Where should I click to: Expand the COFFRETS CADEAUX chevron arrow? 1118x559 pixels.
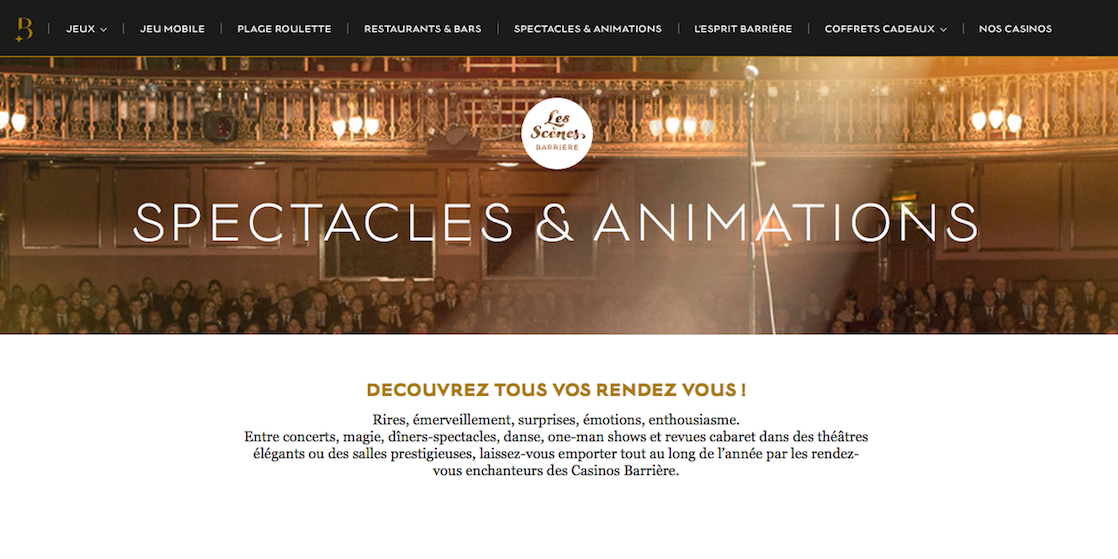click(943, 30)
